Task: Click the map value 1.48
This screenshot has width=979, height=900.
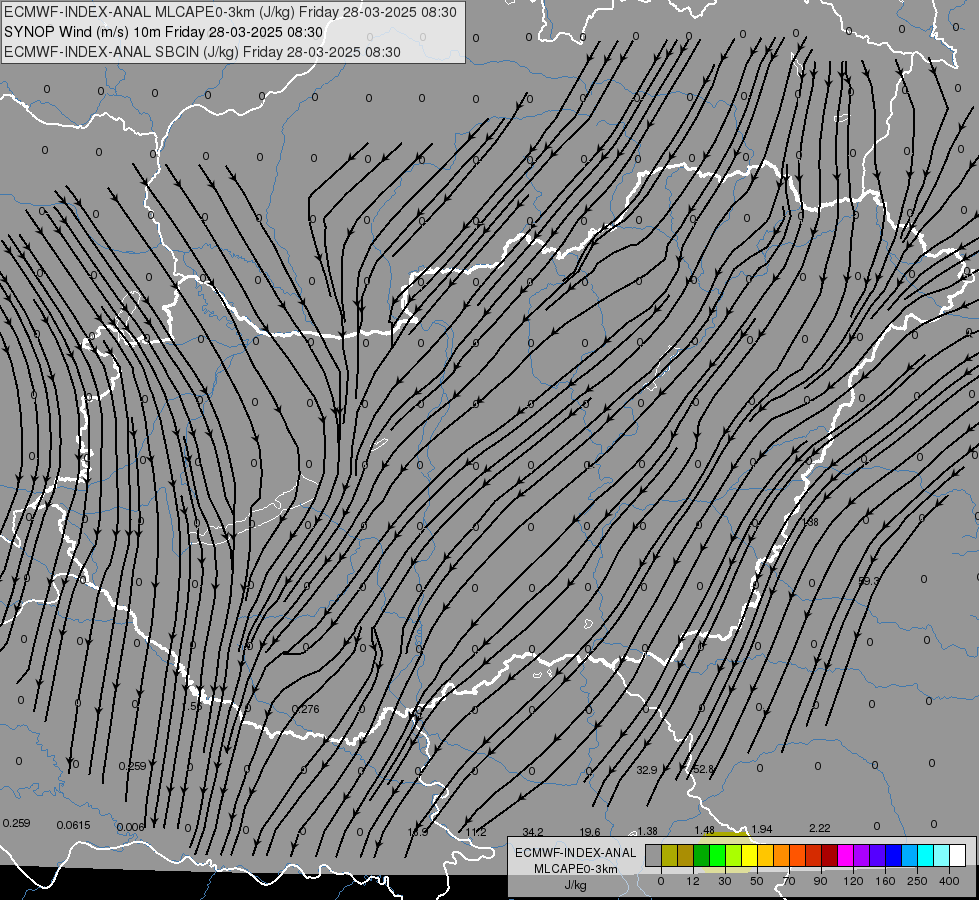Action: 704,830
